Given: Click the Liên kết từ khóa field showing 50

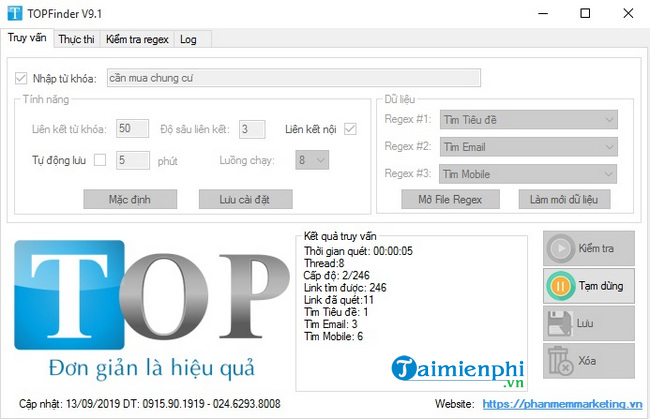Looking at the screenshot, I should (x=132, y=128).
